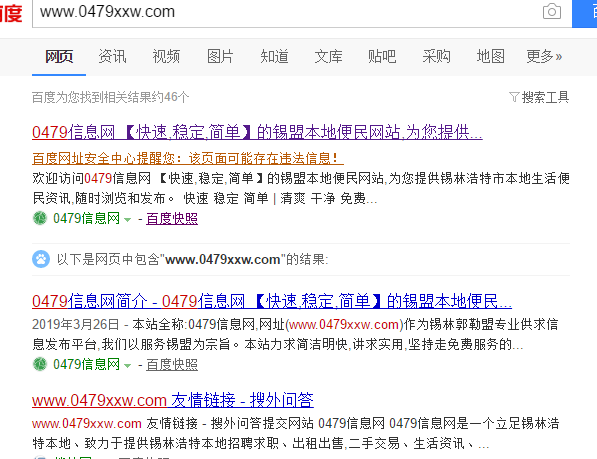Click the funnel icon beside 搜索工具
The image size is (597, 459).
(514, 97)
